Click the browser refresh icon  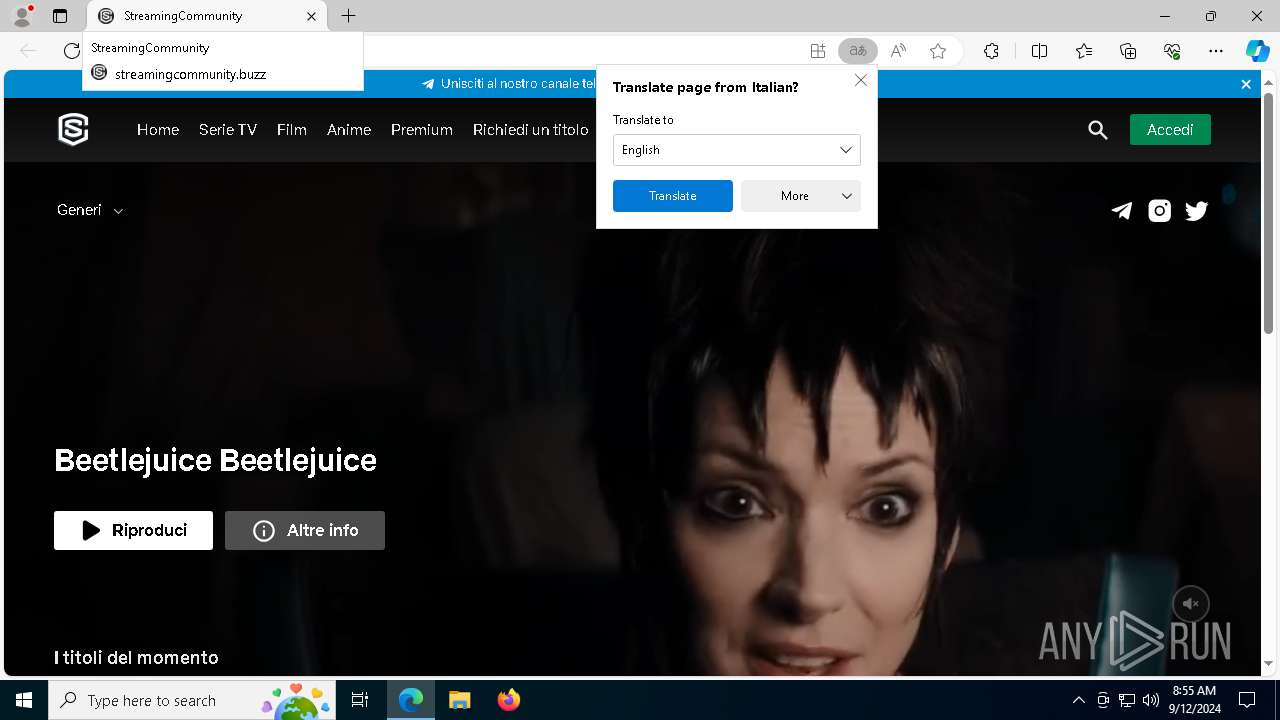[71, 51]
